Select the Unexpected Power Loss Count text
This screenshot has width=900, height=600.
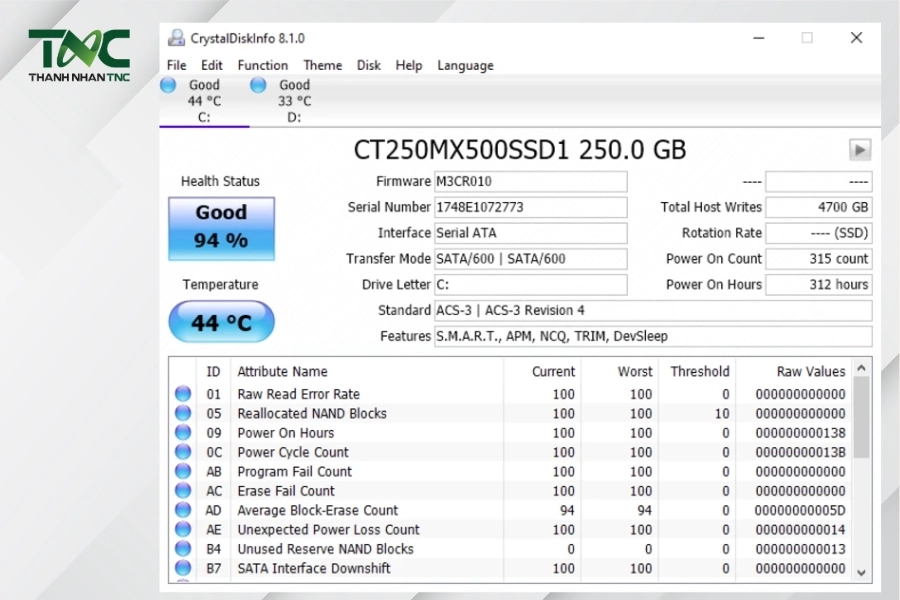click(328, 530)
